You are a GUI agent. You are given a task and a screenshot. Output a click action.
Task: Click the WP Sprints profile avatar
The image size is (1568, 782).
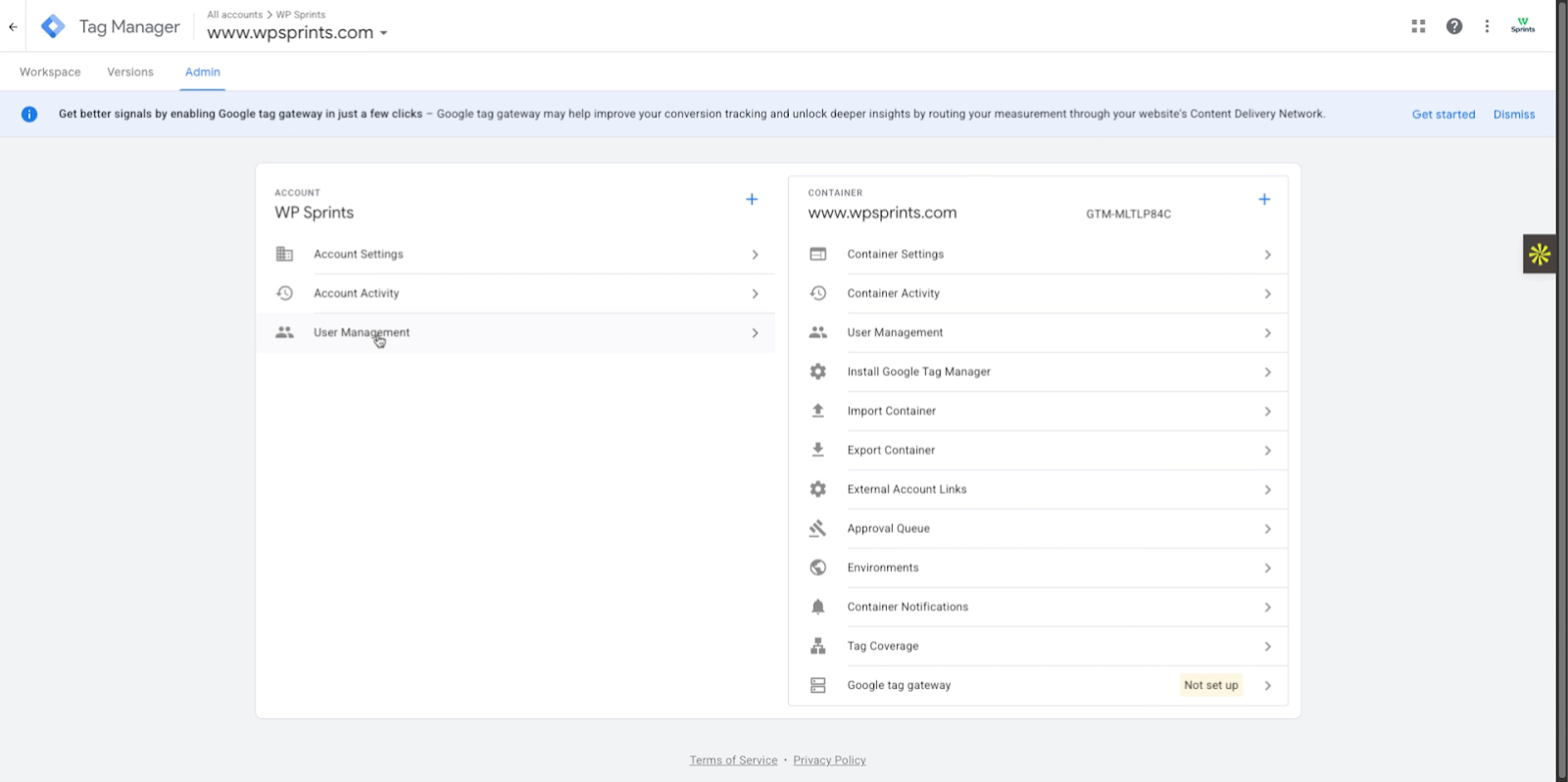(1523, 26)
